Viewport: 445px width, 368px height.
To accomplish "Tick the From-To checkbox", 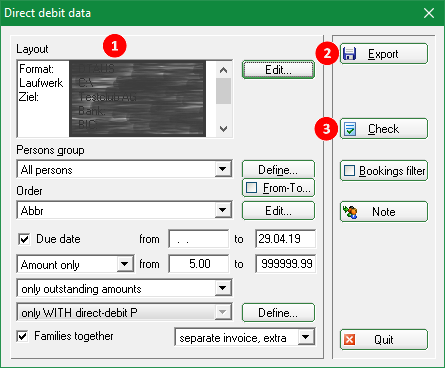I will pyautogui.click(x=251, y=188).
